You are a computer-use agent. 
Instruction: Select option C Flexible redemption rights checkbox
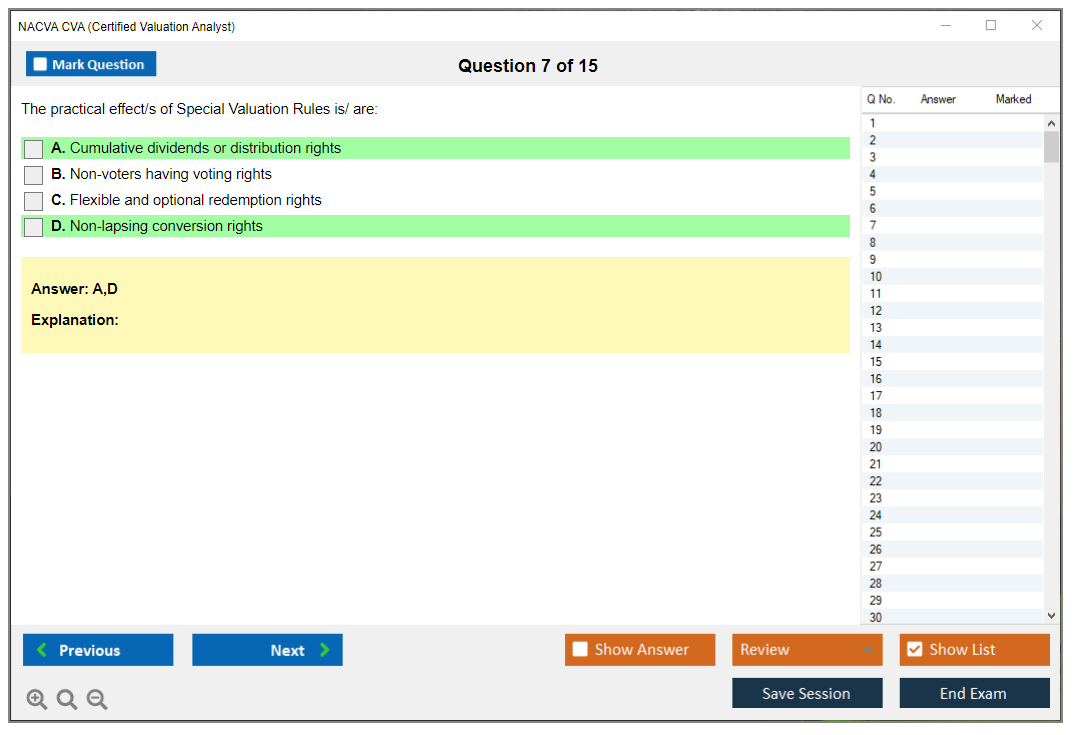click(33, 201)
